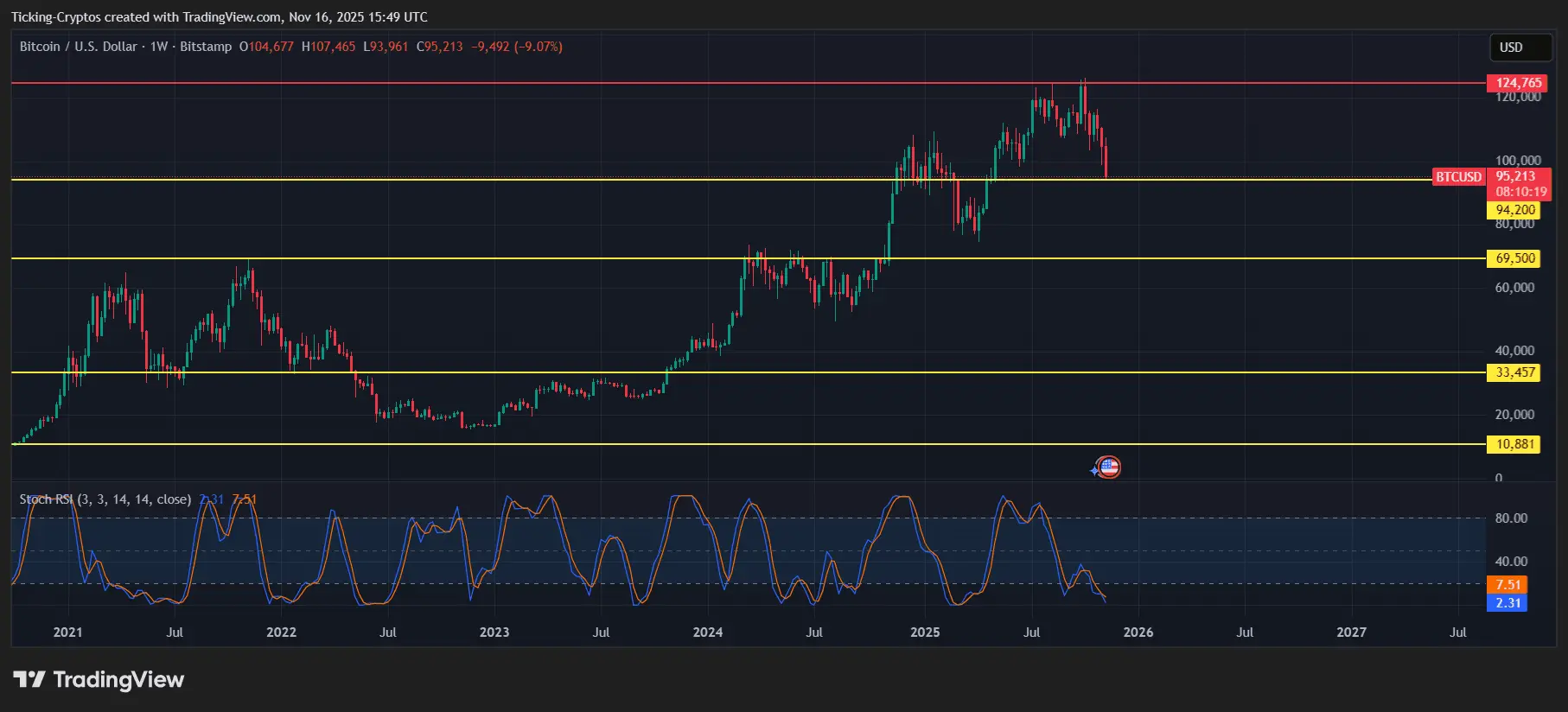Click the US flag economic event marker
The image size is (1568, 712).
(x=1108, y=467)
